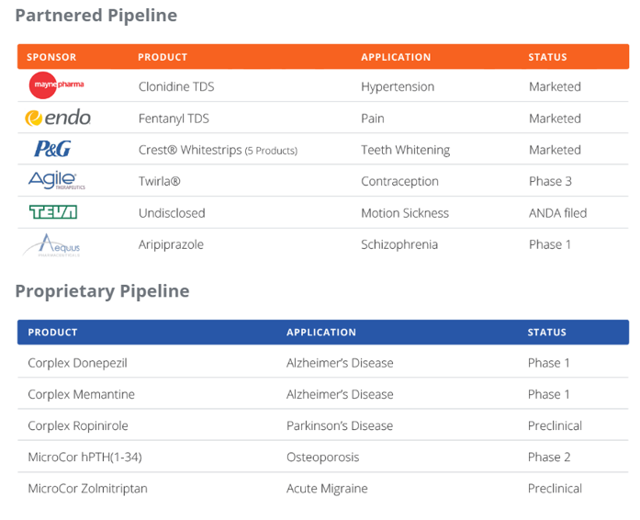Image resolution: width=640 pixels, height=520 pixels.
Task: Click Alzheimer's Disease for Corplex Memantine
Action: click(340, 394)
